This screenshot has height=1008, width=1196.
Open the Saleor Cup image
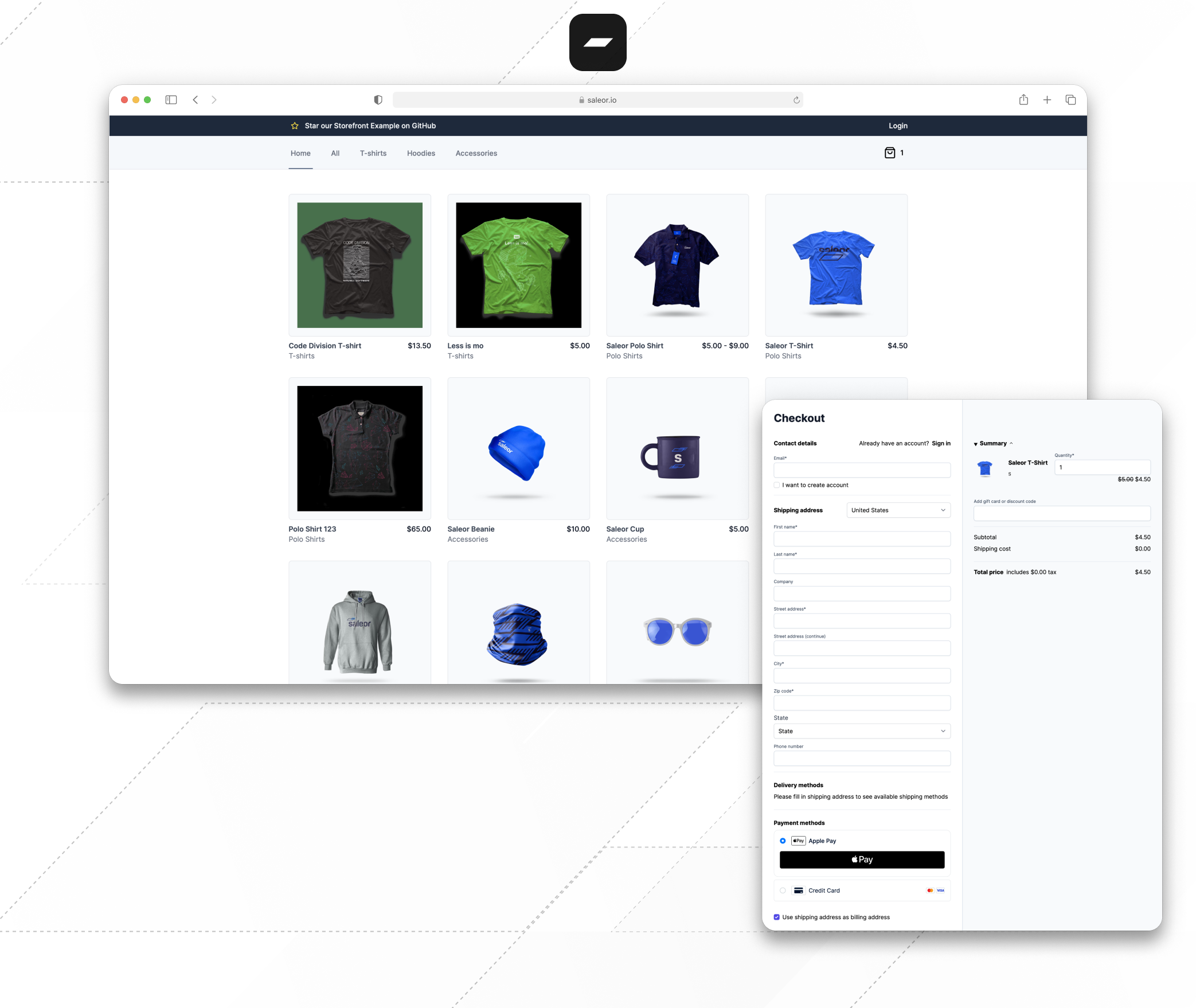coord(677,448)
